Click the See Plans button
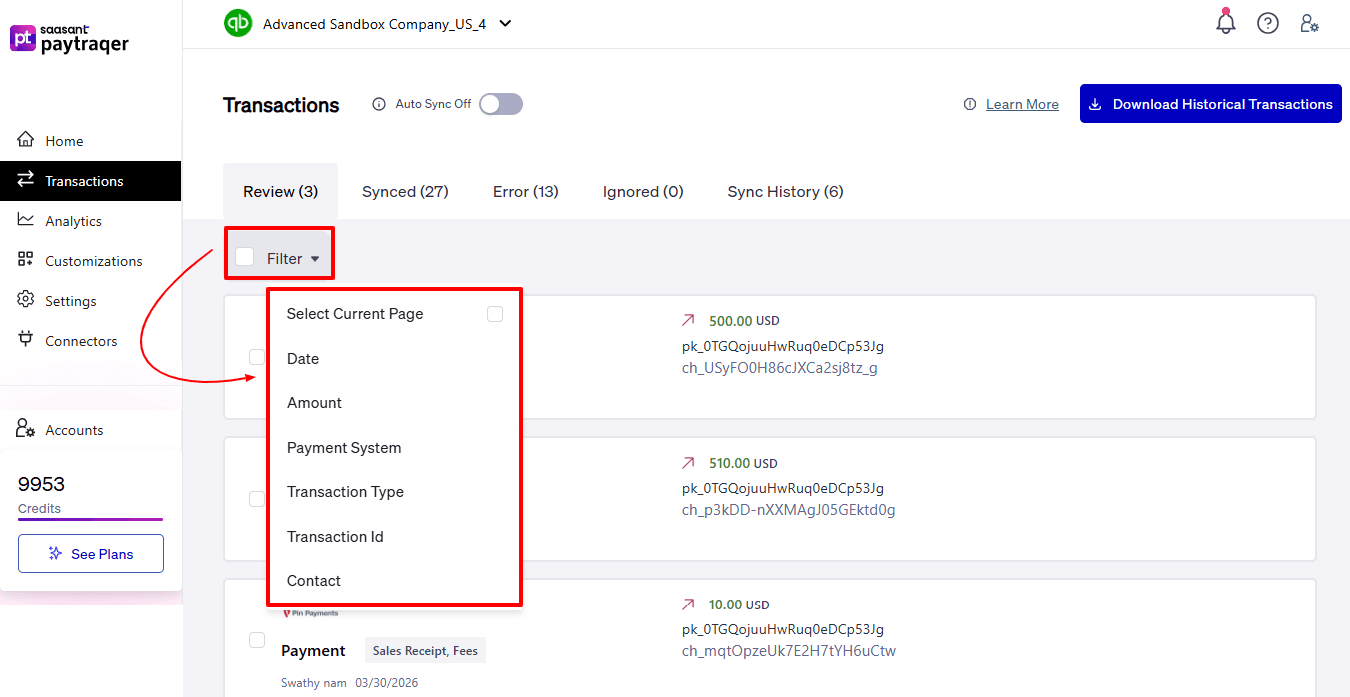The image size is (1350, 697). (x=90, y=553)
